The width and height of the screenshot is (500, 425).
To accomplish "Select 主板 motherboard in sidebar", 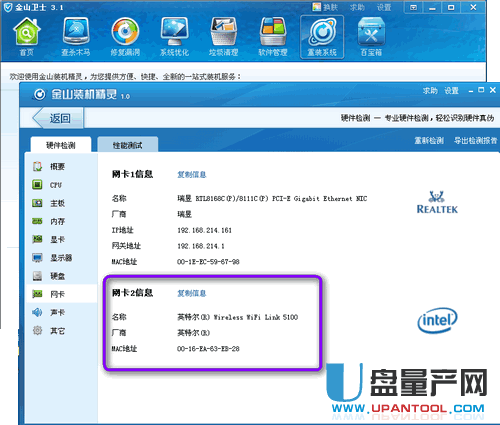I will pyautogui.click(x=62, y=203).
